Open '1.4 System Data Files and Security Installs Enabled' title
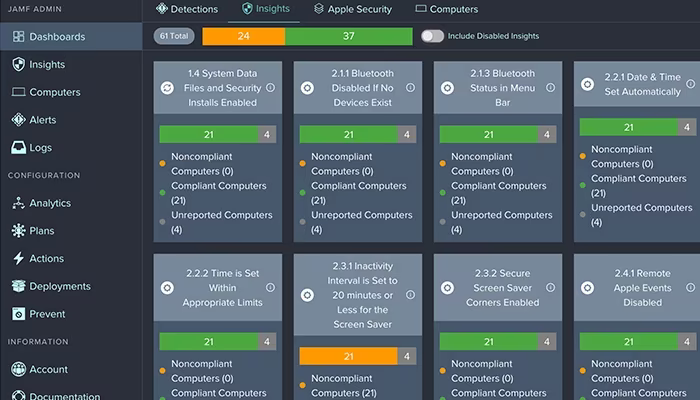The image size is (700, 400). [222, 88]
